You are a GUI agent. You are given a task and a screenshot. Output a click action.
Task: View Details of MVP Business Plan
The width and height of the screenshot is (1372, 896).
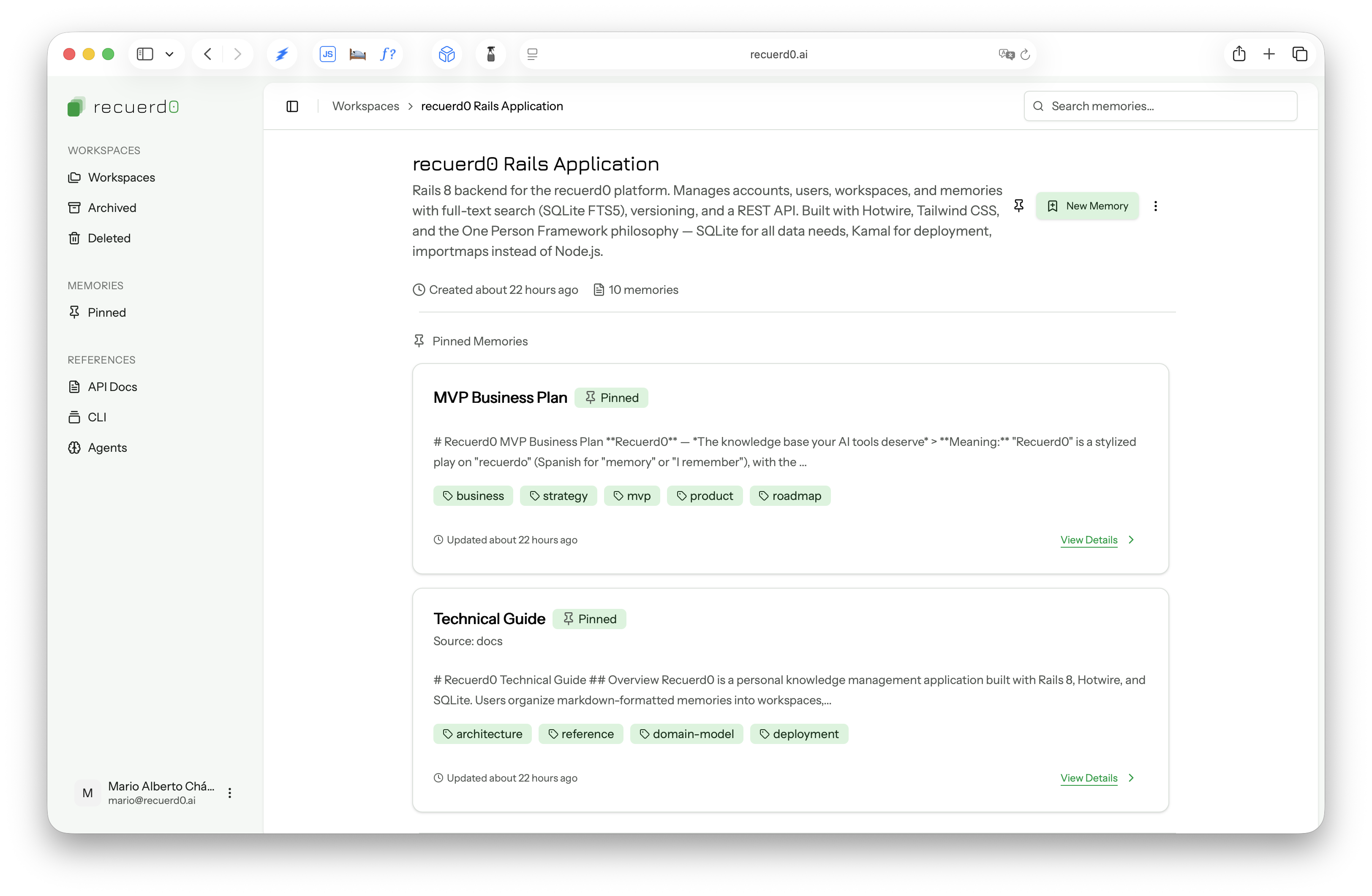(1089, 540)
